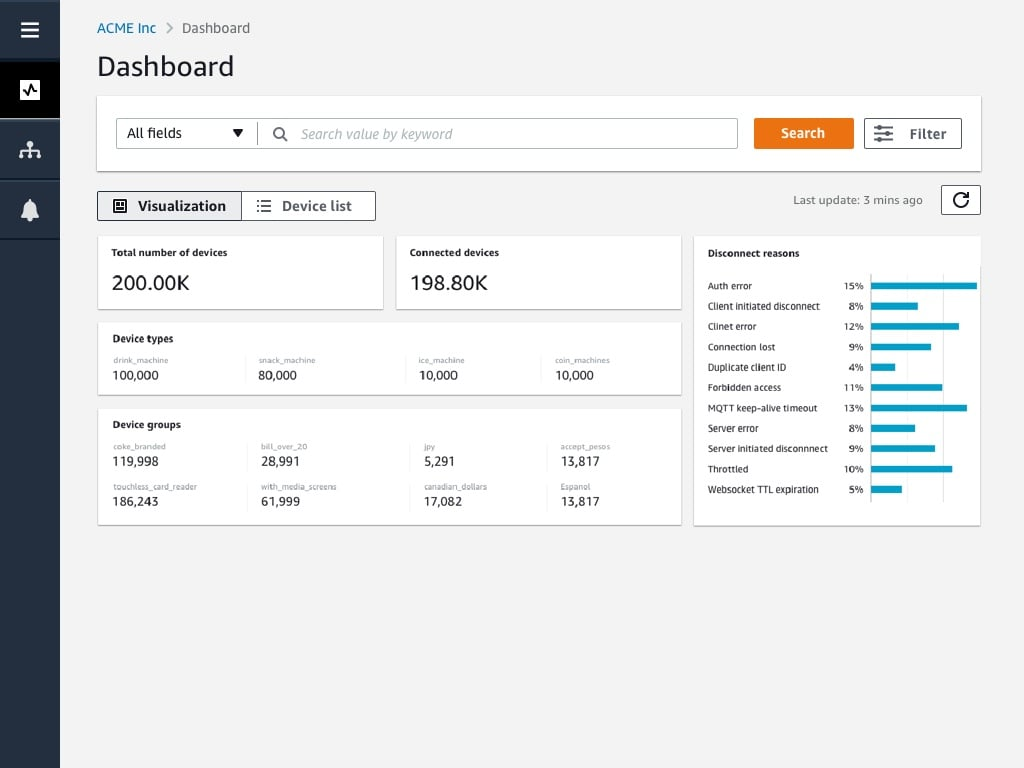The image size is (1024, 768).
Task: Select the Device list view icon
Action: click(263, 206)
